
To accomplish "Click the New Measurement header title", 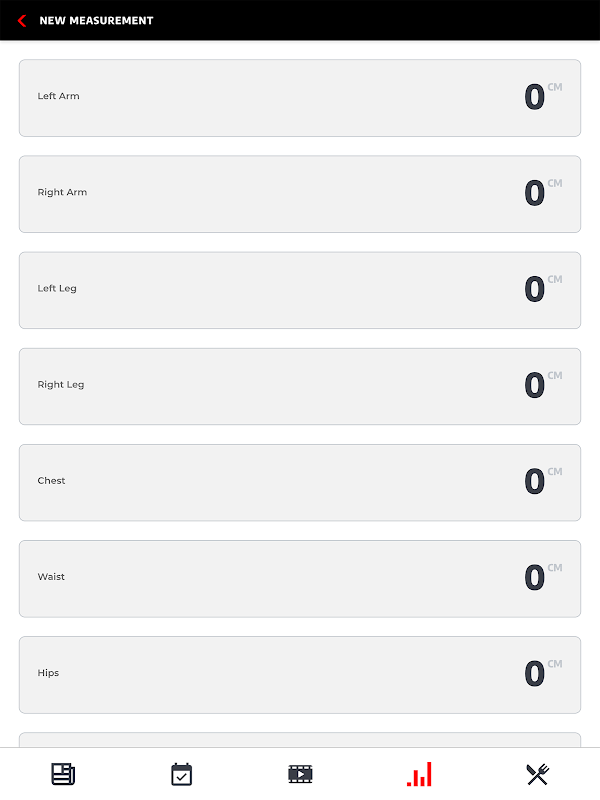I will pyautogui.click(x=96, y=20).
